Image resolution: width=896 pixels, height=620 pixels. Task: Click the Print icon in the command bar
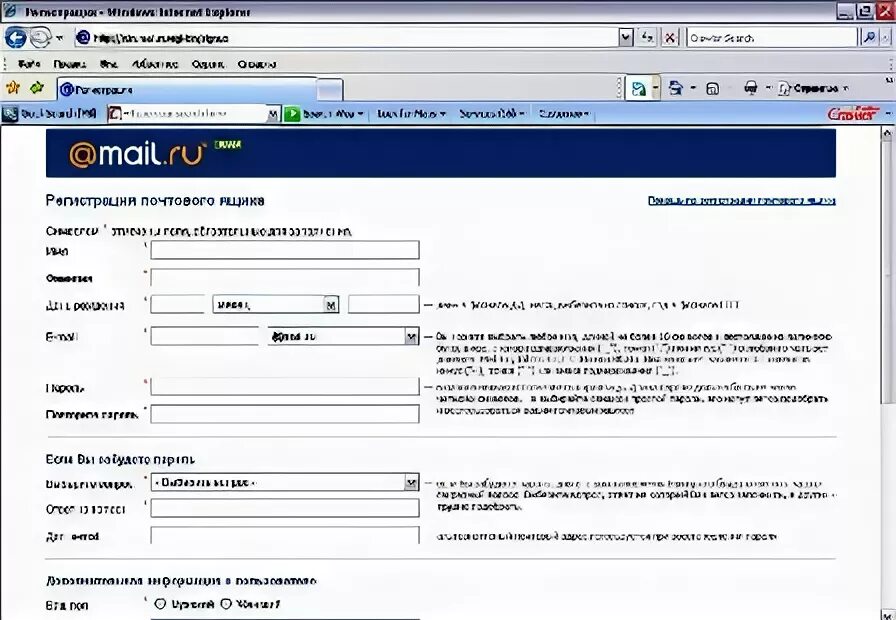(x=750, y=88)
